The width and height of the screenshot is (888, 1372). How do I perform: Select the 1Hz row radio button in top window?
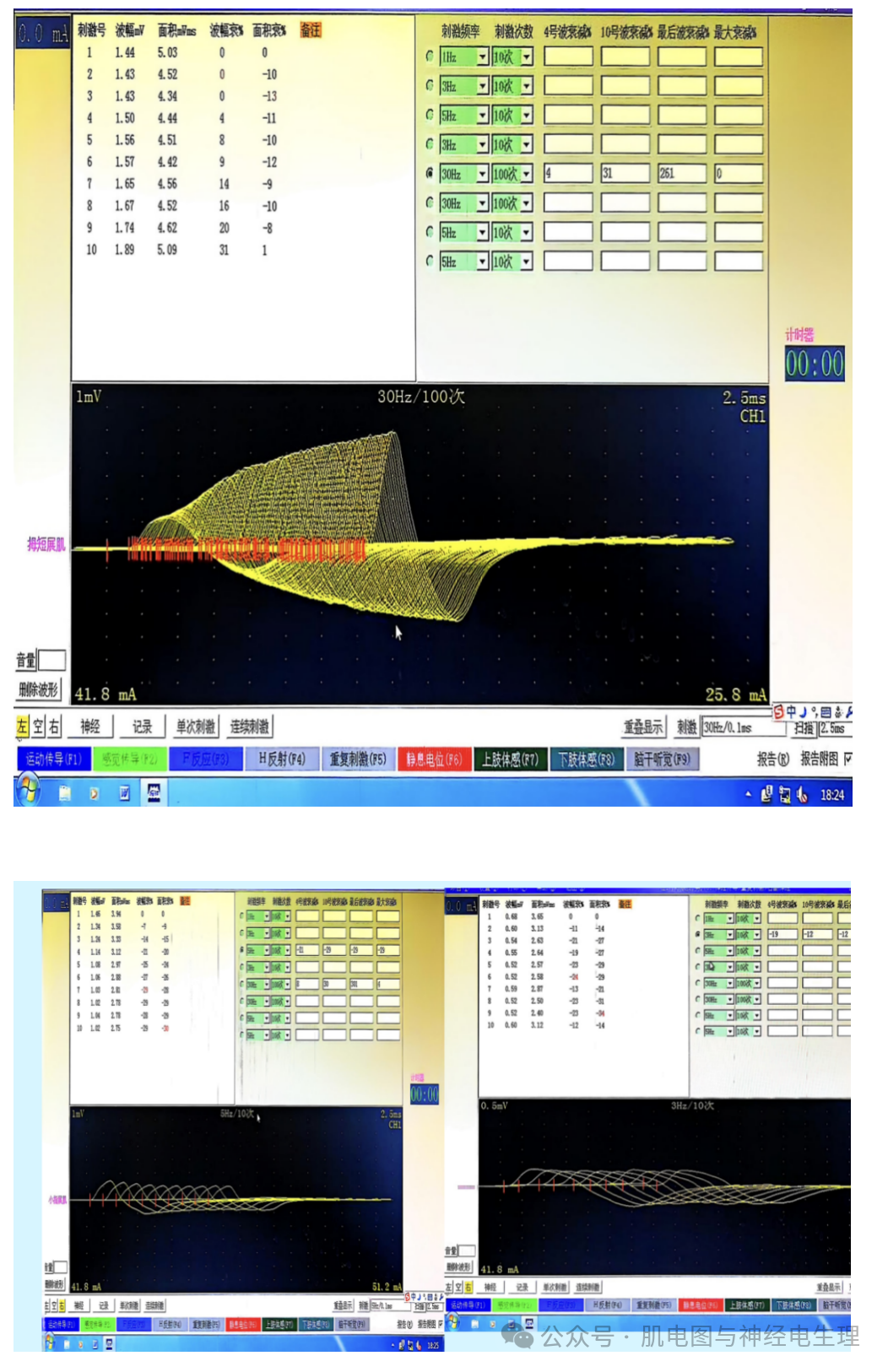pos(430,57)
